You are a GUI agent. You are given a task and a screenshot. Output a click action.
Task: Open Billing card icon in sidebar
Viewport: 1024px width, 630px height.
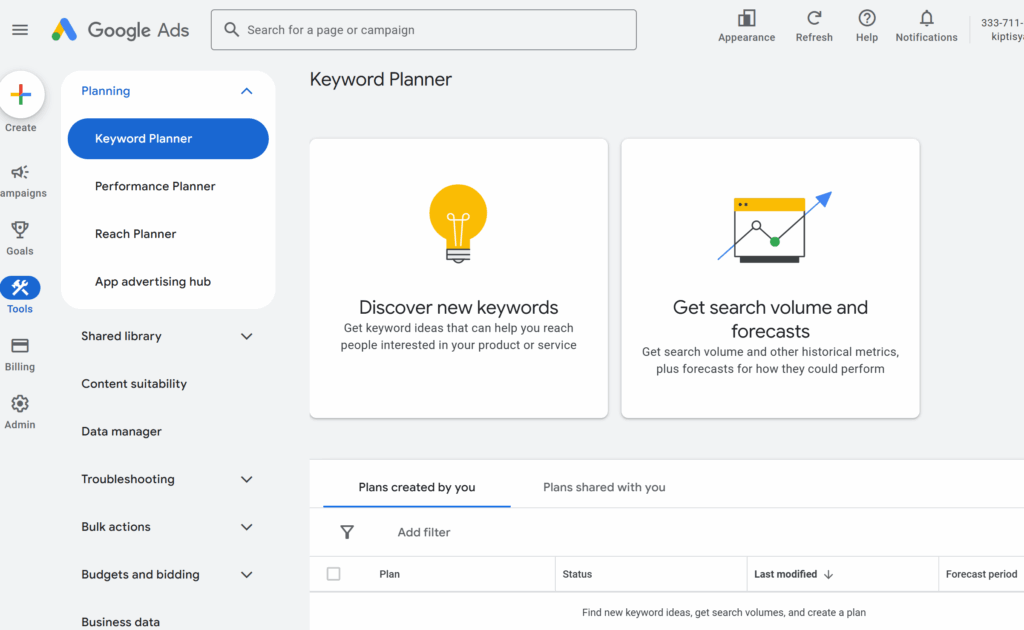[x=20, y=345]
